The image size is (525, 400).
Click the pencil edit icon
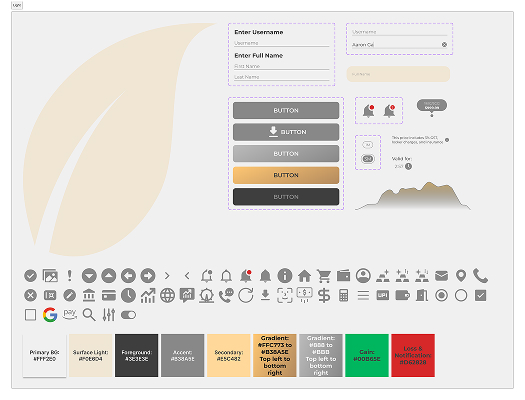coord(70,296)
